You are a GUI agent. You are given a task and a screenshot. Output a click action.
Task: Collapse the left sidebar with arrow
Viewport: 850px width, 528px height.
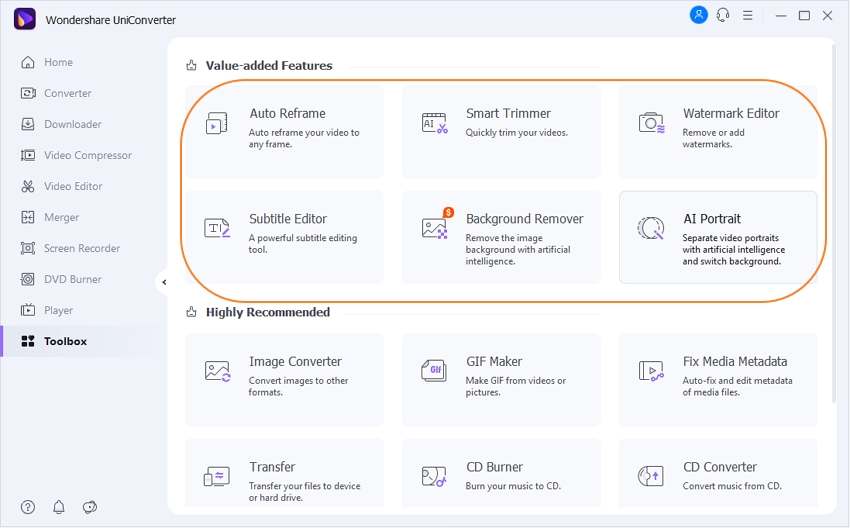[163, 282]
